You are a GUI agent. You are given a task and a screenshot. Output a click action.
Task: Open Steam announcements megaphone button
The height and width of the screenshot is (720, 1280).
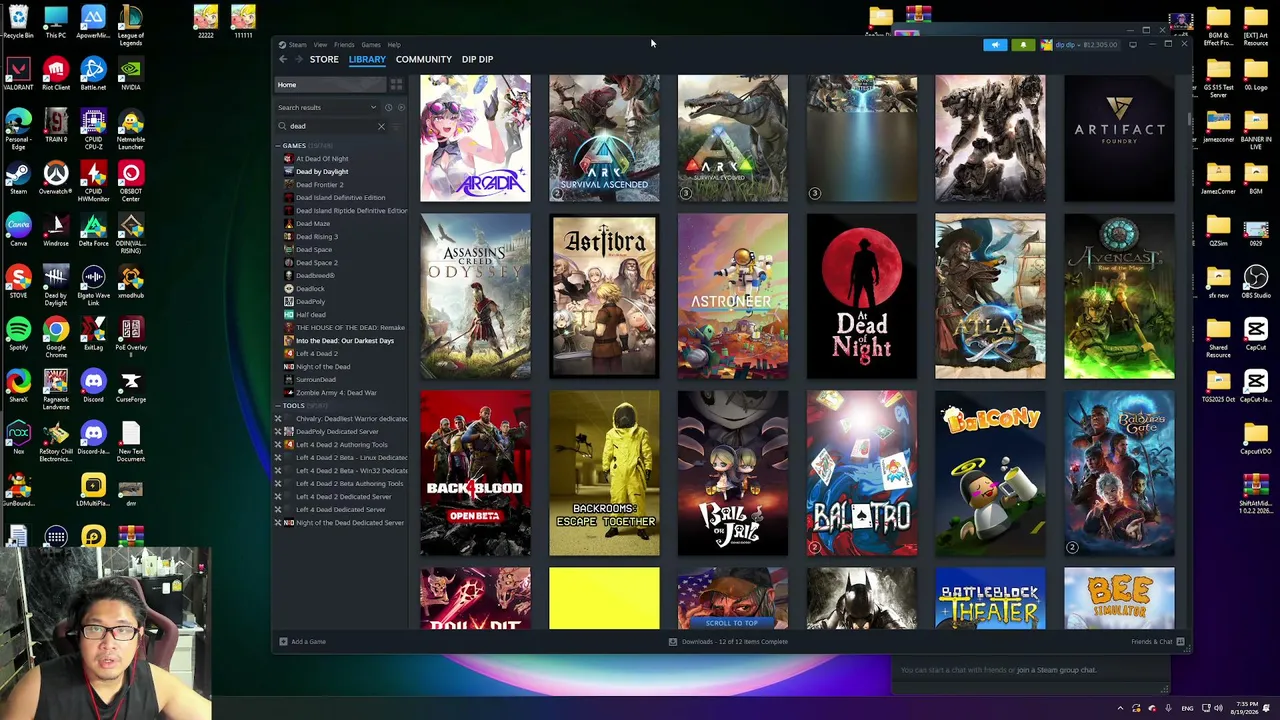click(995, 44)
